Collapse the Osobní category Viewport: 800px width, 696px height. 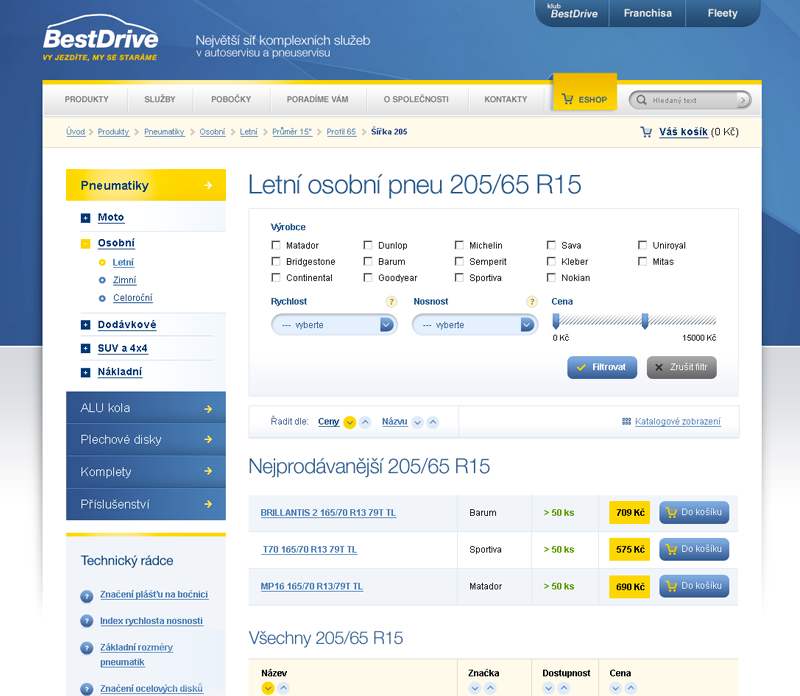pyautogui.click(x=86, y=244)
